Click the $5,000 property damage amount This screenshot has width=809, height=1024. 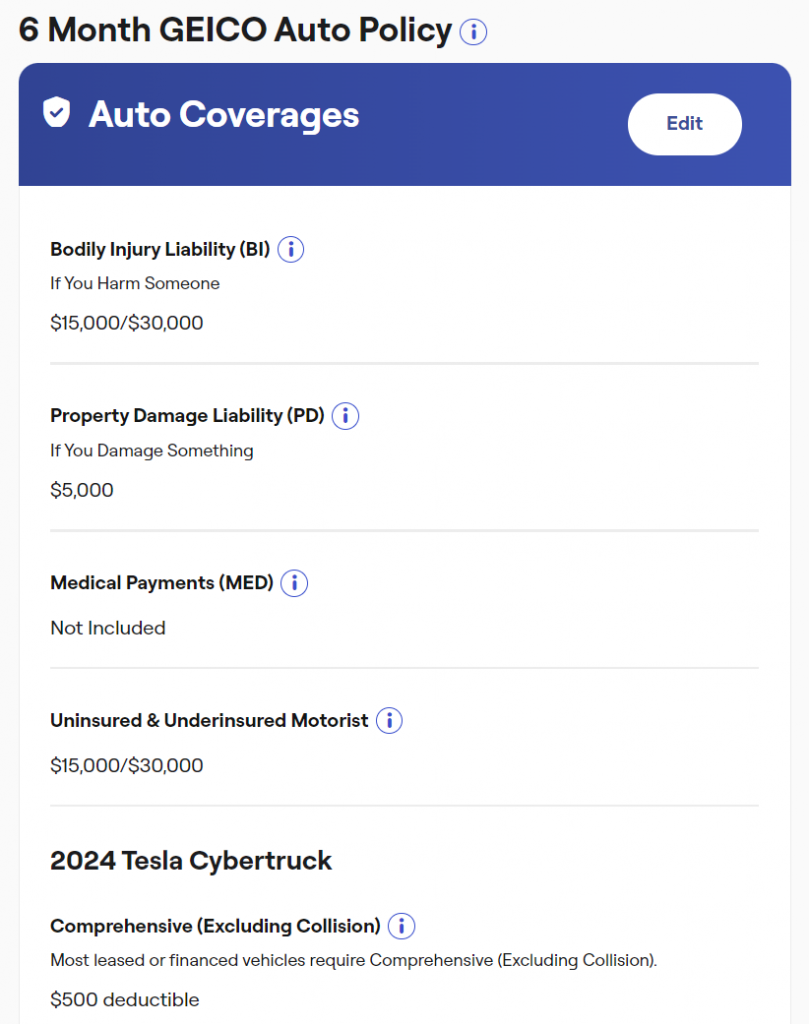click(x=82, y=490)
